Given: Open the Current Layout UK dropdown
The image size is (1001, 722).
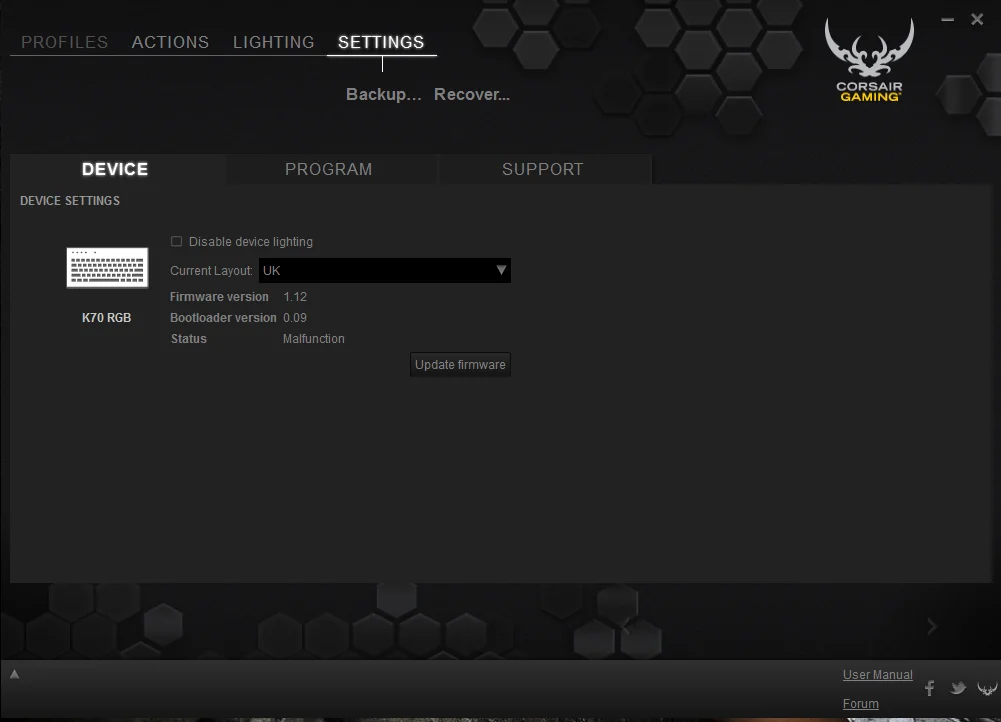Looking at the screenshot, I should [x=384, y=271].
